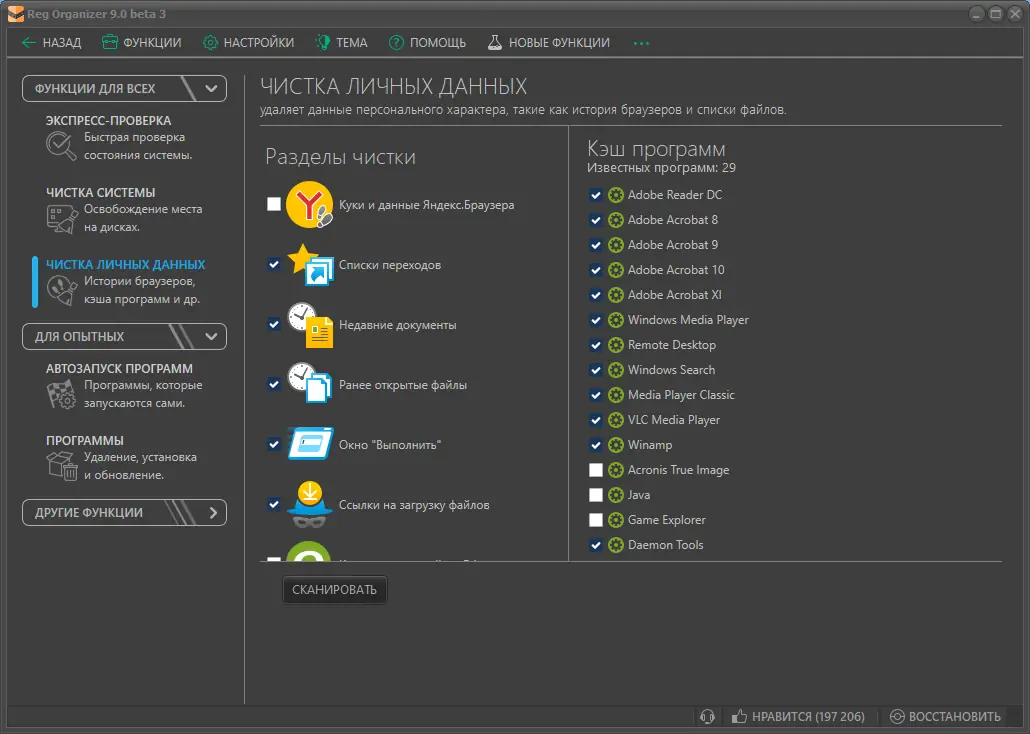Go back using the Назад toolbar item
1030x734 pixels.
tap(51, 43)
